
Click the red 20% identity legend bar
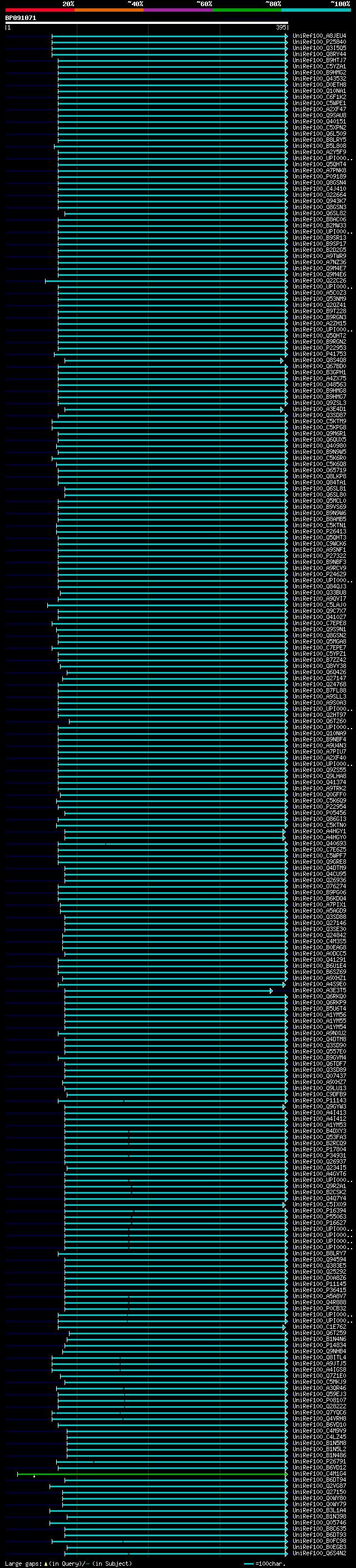click(x=39, y=10)
